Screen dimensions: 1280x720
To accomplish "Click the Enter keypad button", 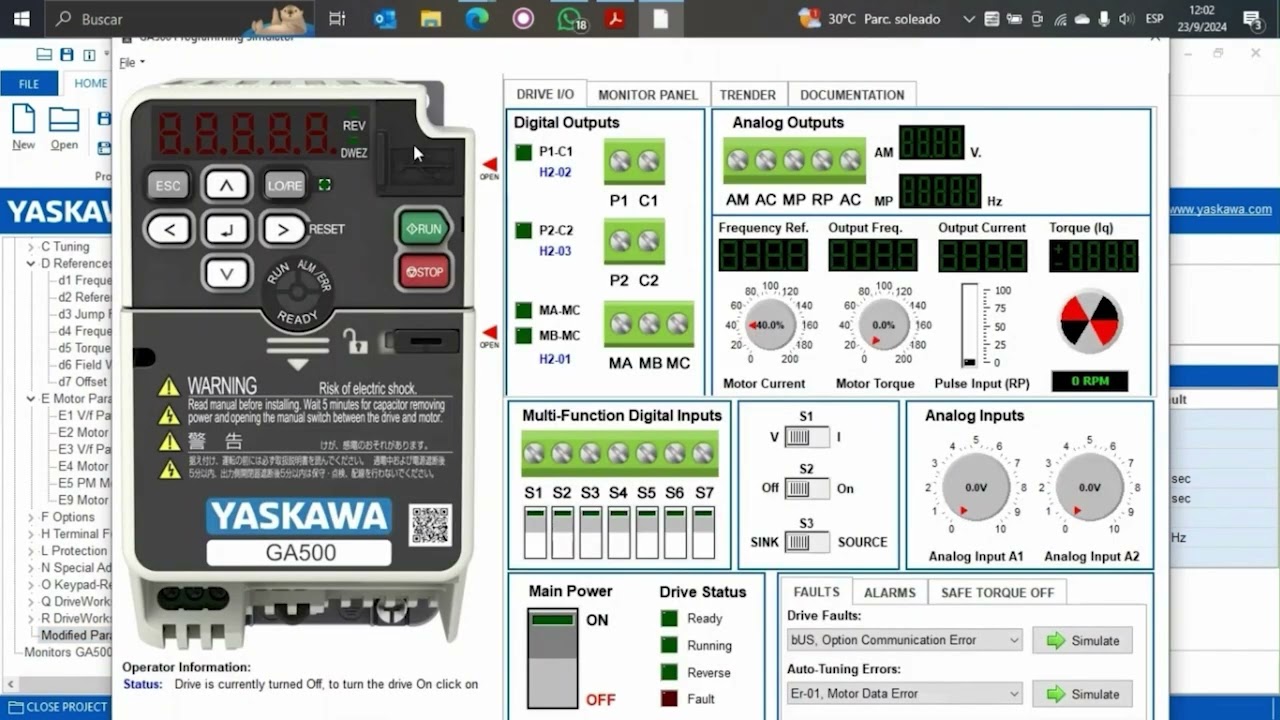I will coord(227,229).
